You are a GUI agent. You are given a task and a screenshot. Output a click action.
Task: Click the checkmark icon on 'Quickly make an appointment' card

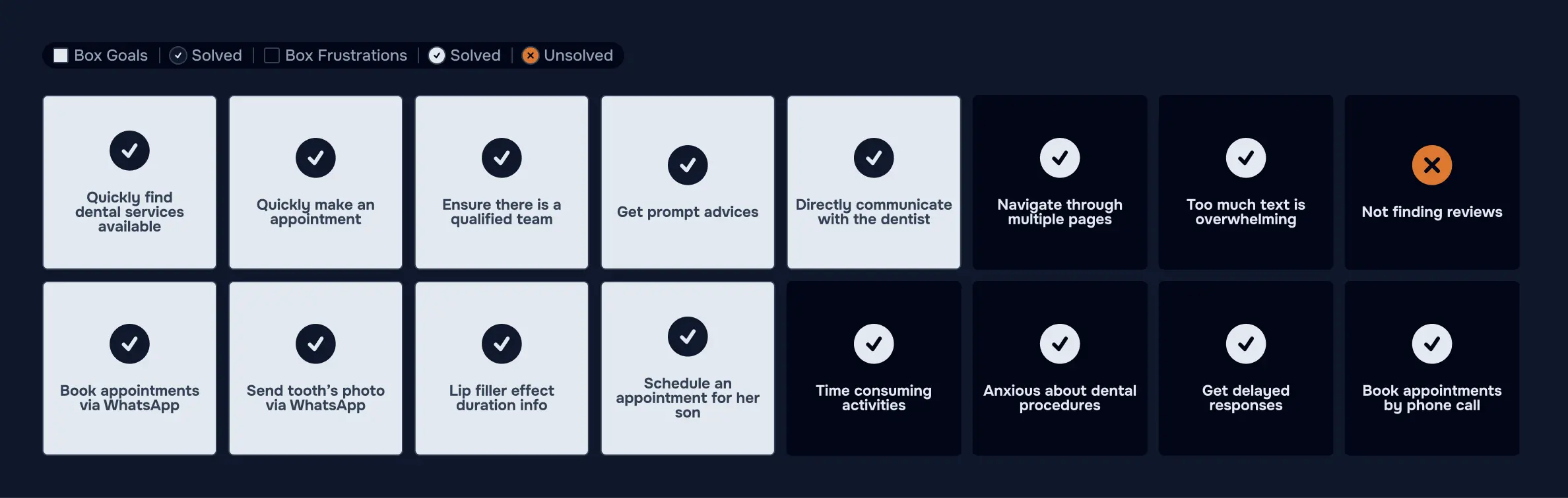tap(315, 158)
